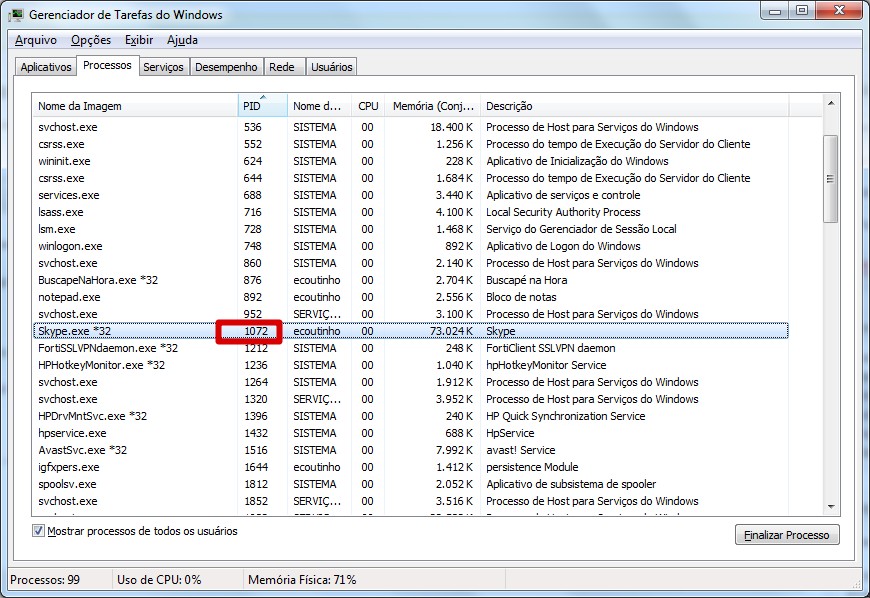
Task: Open the Ajuda menu
Action: 183,40
